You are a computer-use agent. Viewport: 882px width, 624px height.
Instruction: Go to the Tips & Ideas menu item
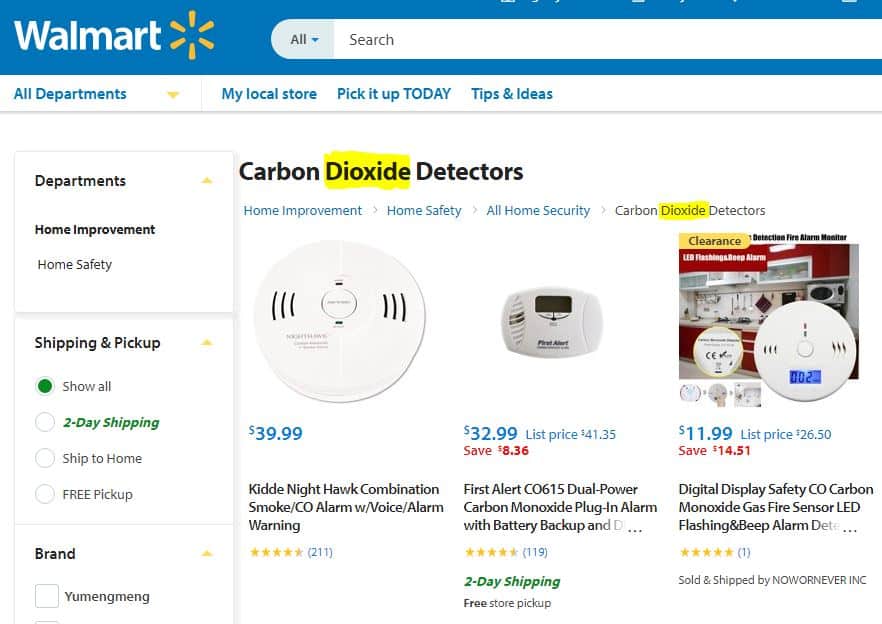511,94
